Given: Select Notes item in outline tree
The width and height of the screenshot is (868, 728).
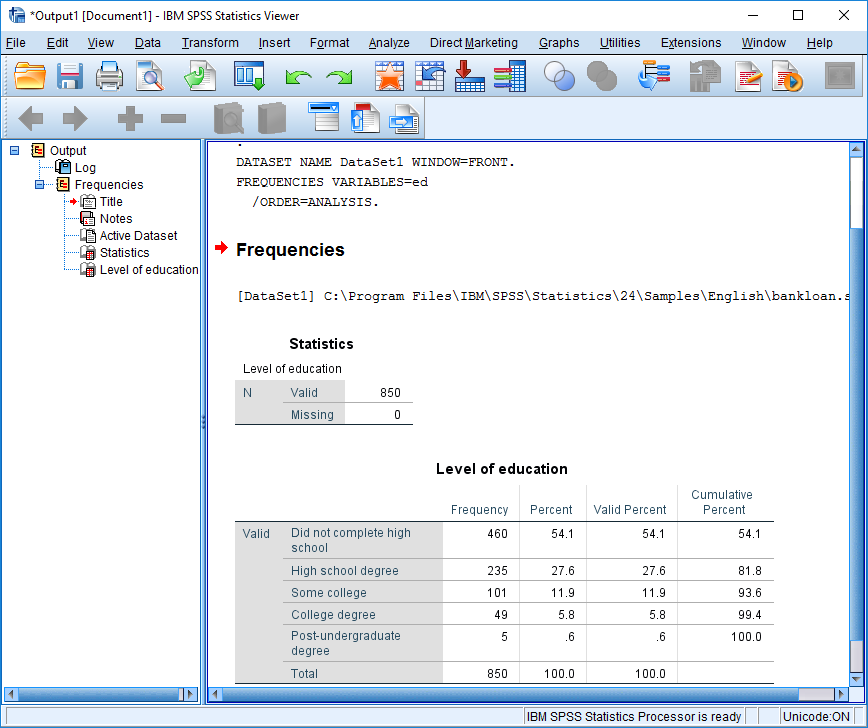Looking at the screenshot, I should [x=116, y=219].
